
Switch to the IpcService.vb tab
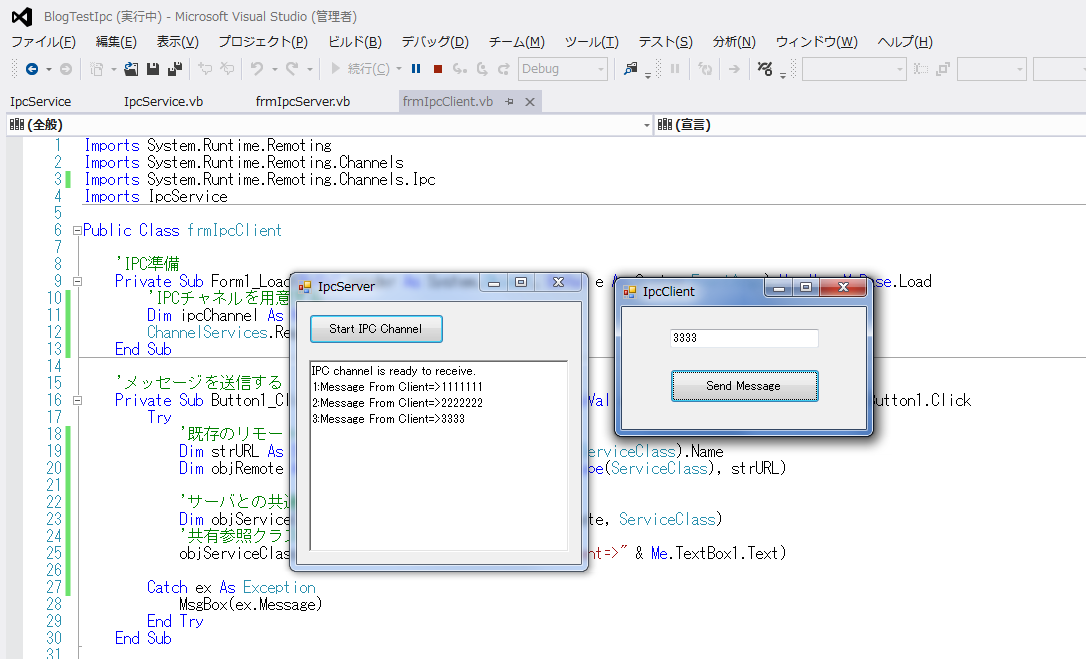[163, 102]
